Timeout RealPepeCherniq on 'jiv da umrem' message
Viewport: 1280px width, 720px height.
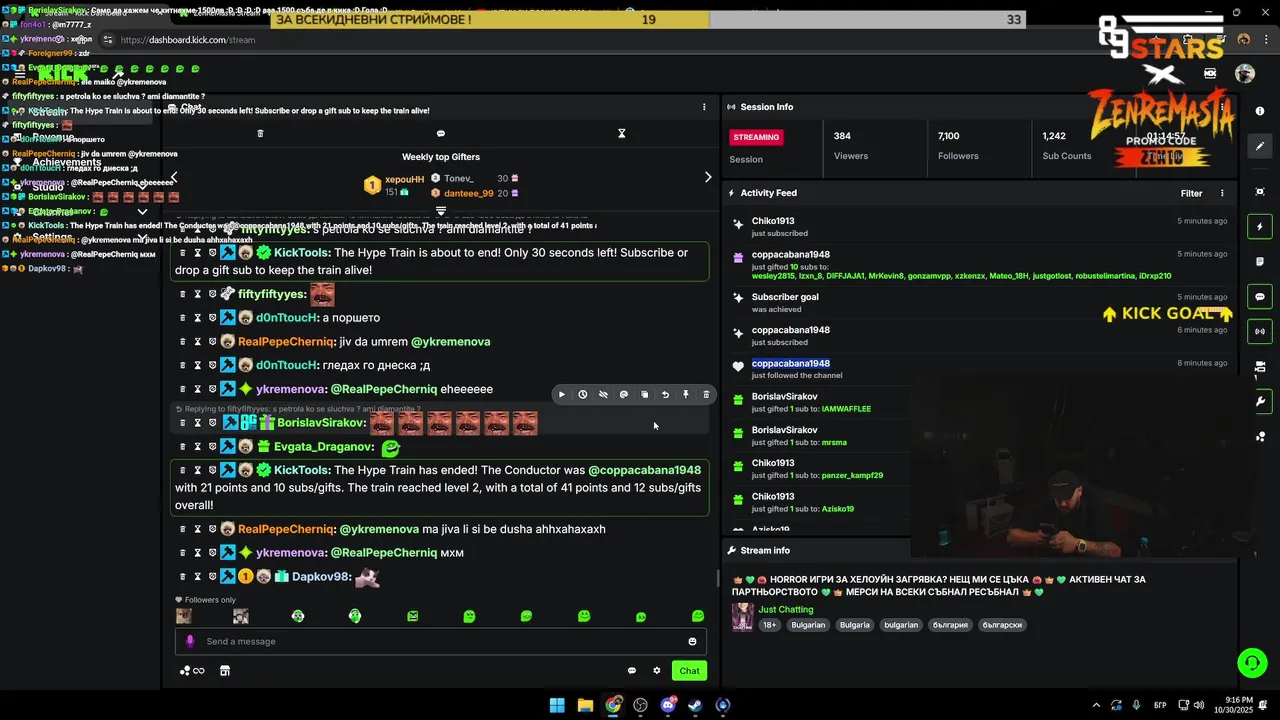pyautogui.click(x=197, y=342)
